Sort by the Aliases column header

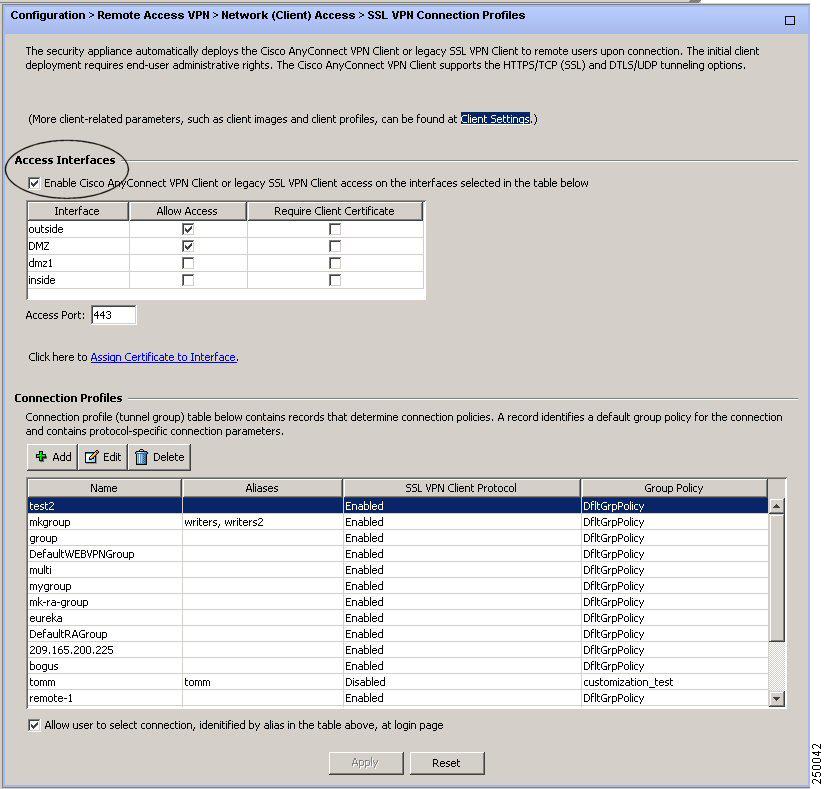pyautogui.click(x=262, y=488)
